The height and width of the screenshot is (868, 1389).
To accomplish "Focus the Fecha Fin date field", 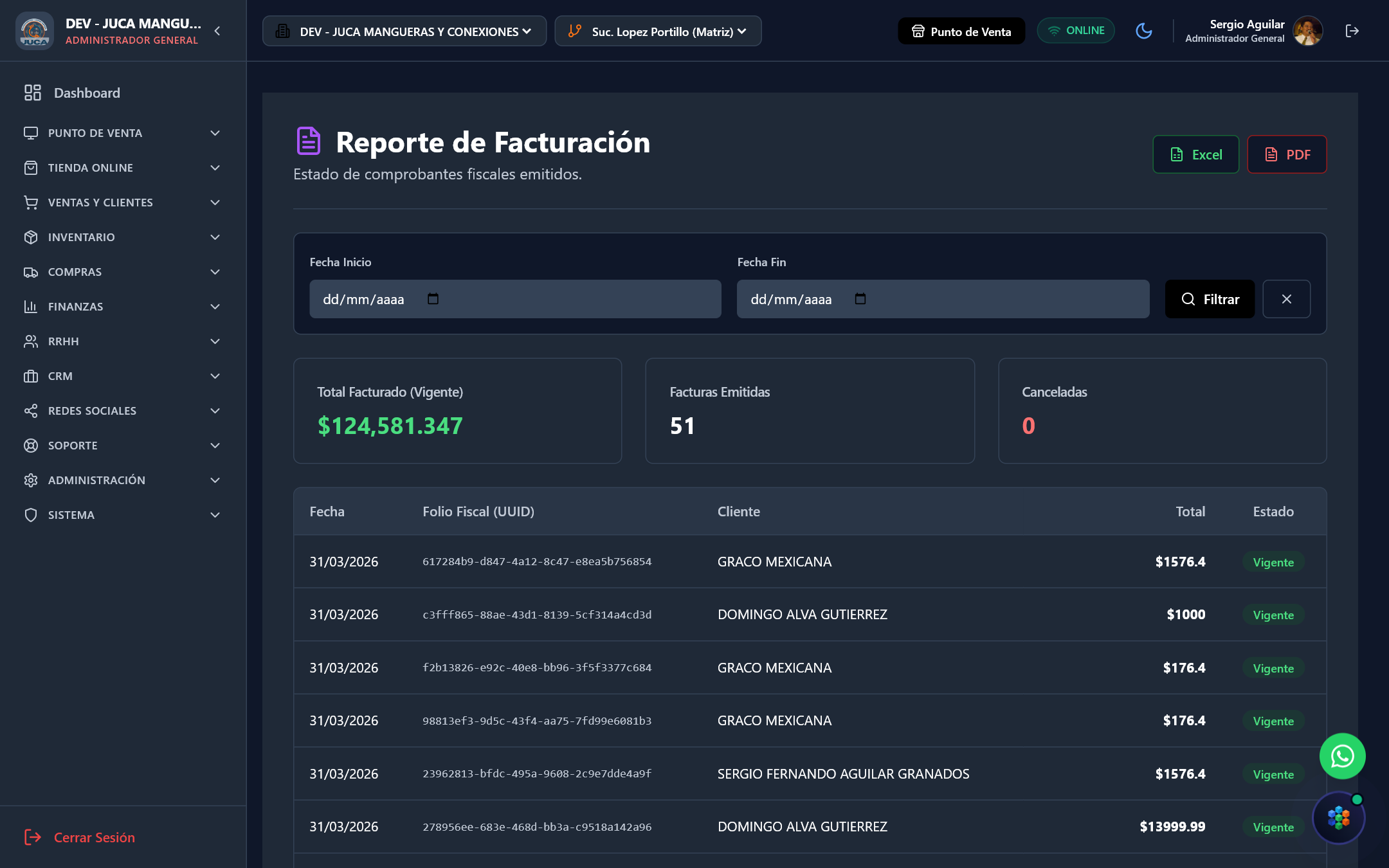I will tap(943, 299).
